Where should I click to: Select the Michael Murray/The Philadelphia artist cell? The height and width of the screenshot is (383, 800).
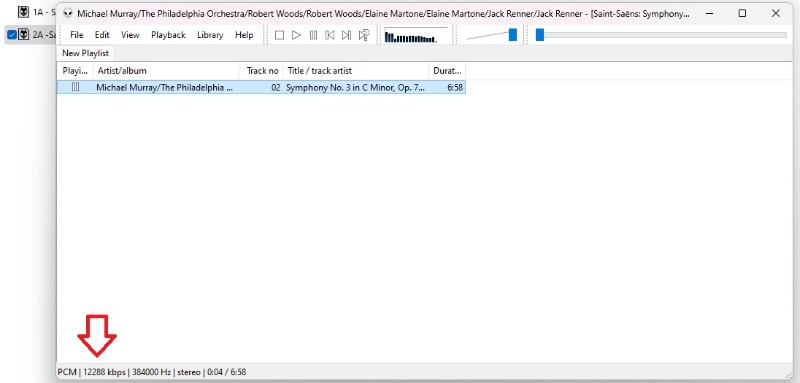point(164,88)
